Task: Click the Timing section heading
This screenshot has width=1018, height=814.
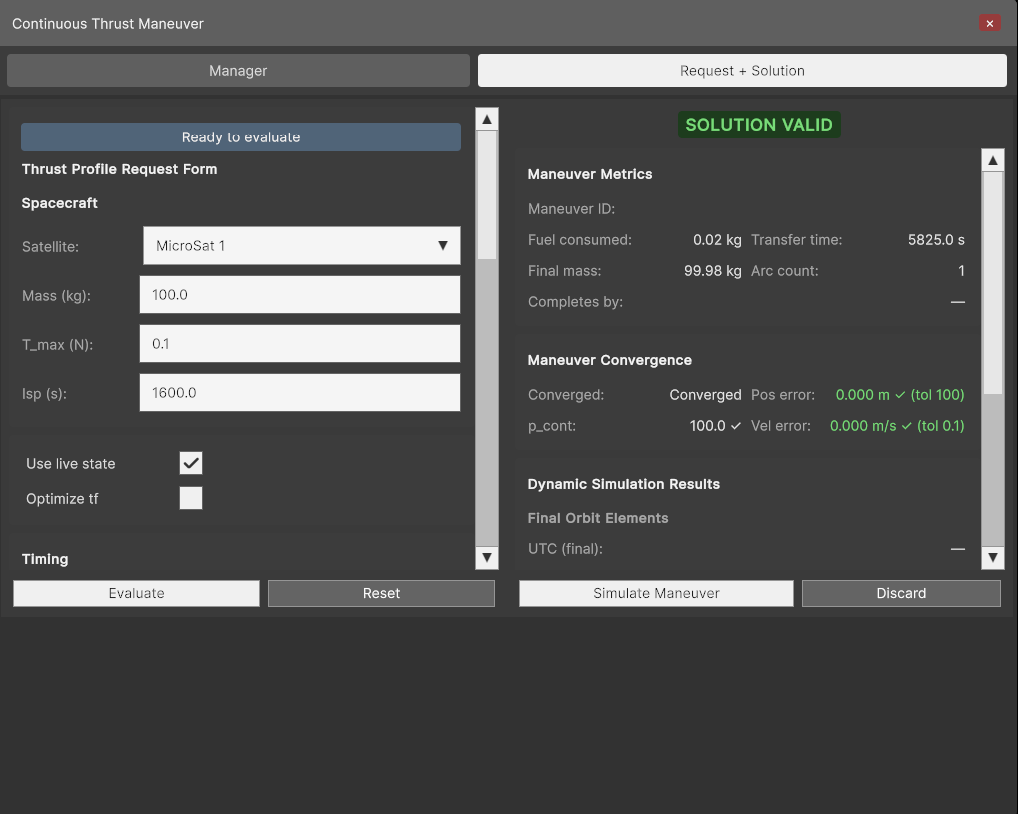Action: coord(45,559)
